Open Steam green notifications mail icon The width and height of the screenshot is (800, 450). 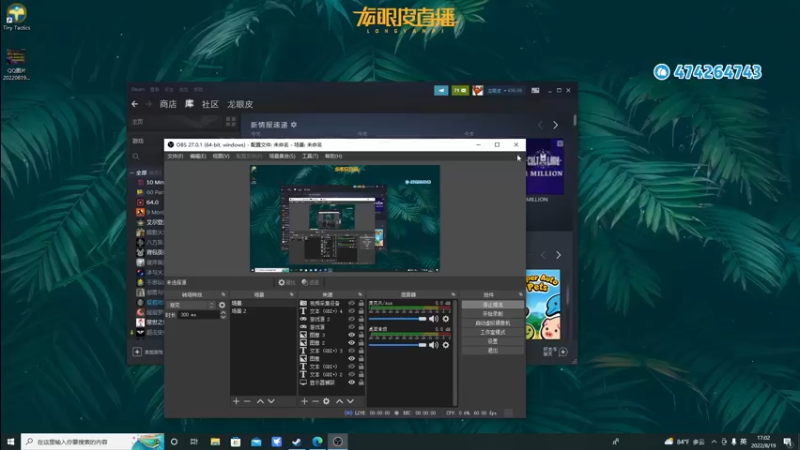460,90
